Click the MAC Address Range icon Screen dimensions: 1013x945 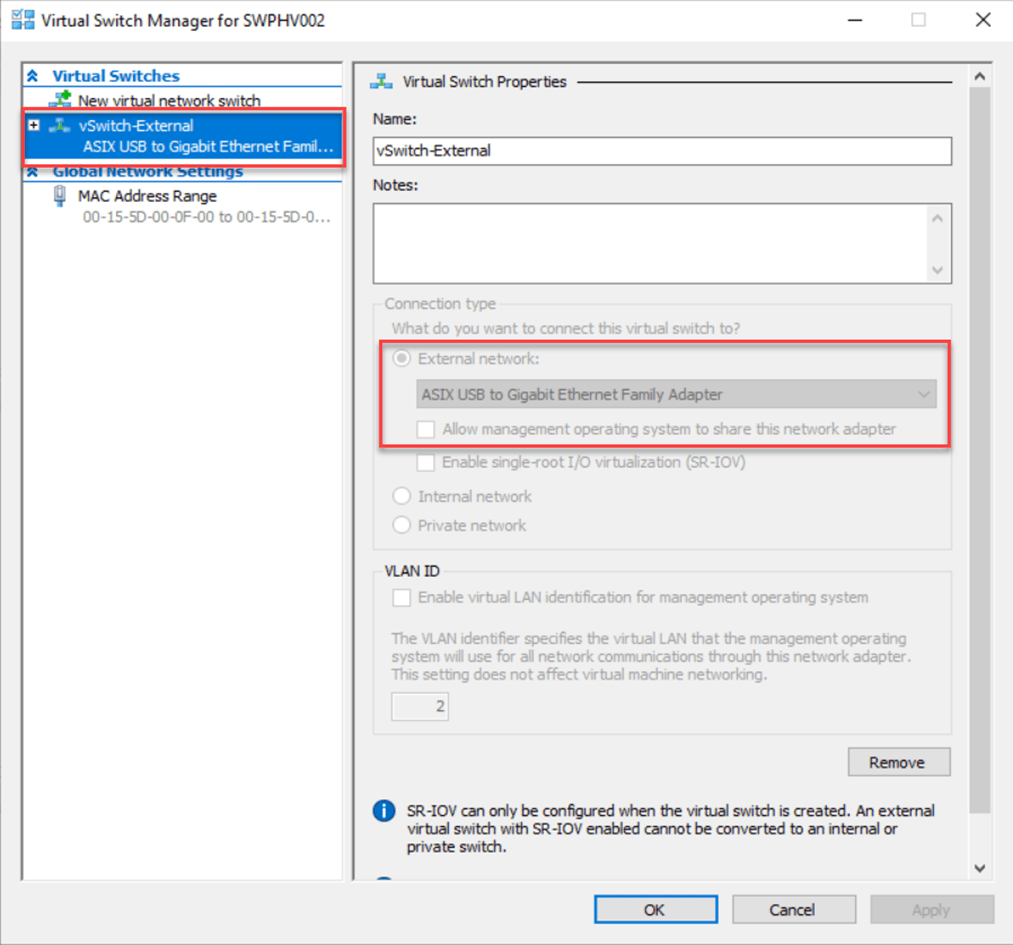click(x=60, y=197)
